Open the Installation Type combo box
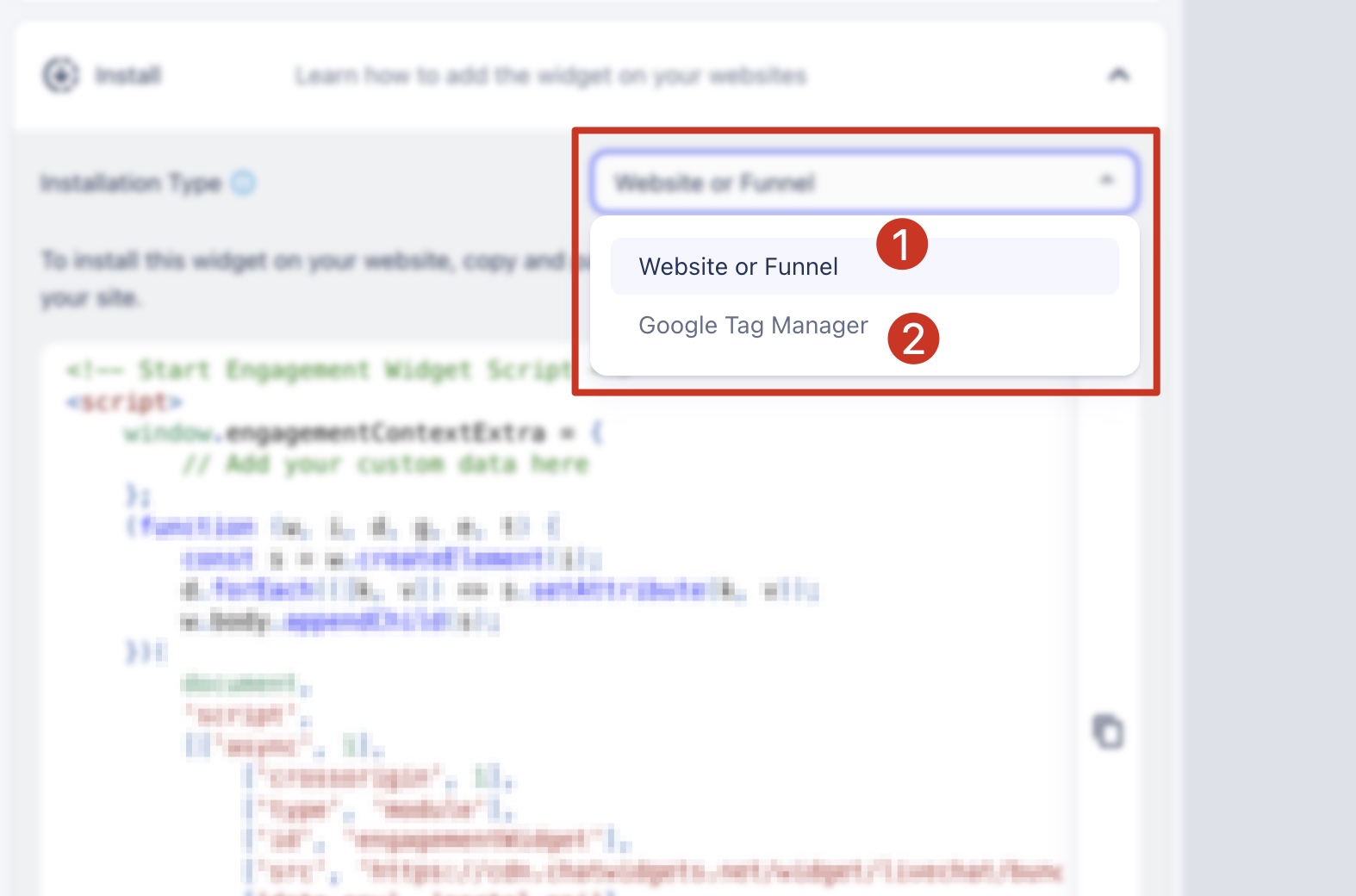This screenshot has width=1356, height=896. [x=861, y=183]
